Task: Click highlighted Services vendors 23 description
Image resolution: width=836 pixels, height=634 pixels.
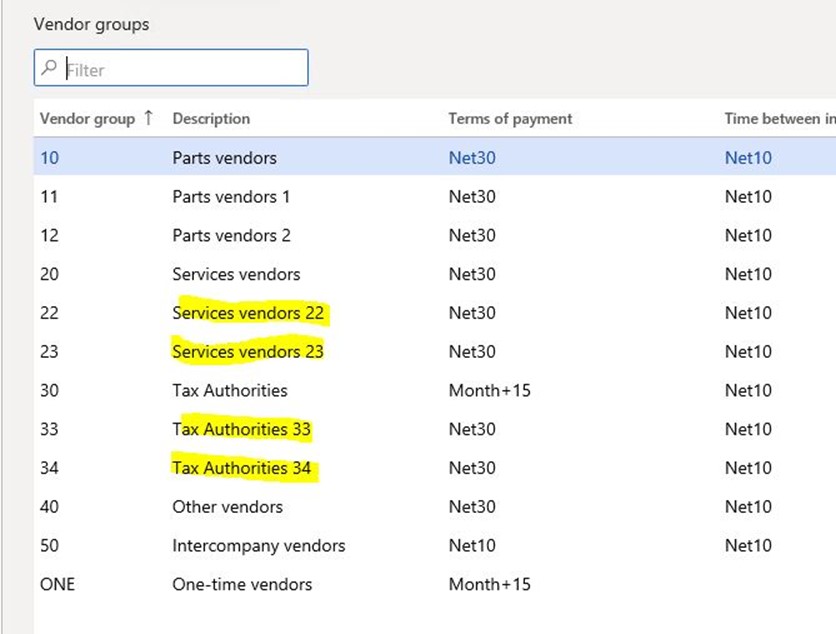Action: coord(248,352)
